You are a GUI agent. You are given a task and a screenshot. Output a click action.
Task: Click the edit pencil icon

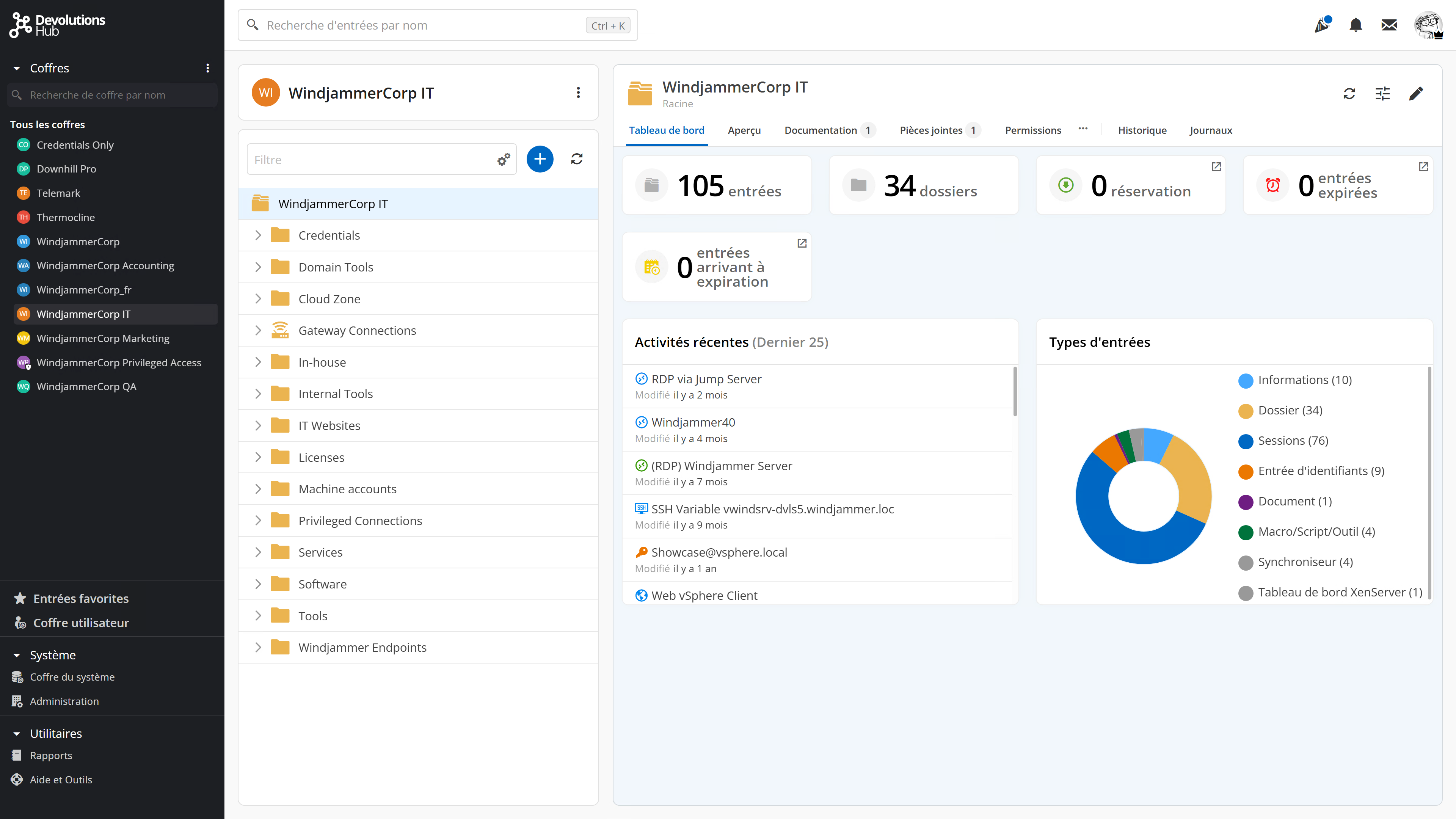1416,94
